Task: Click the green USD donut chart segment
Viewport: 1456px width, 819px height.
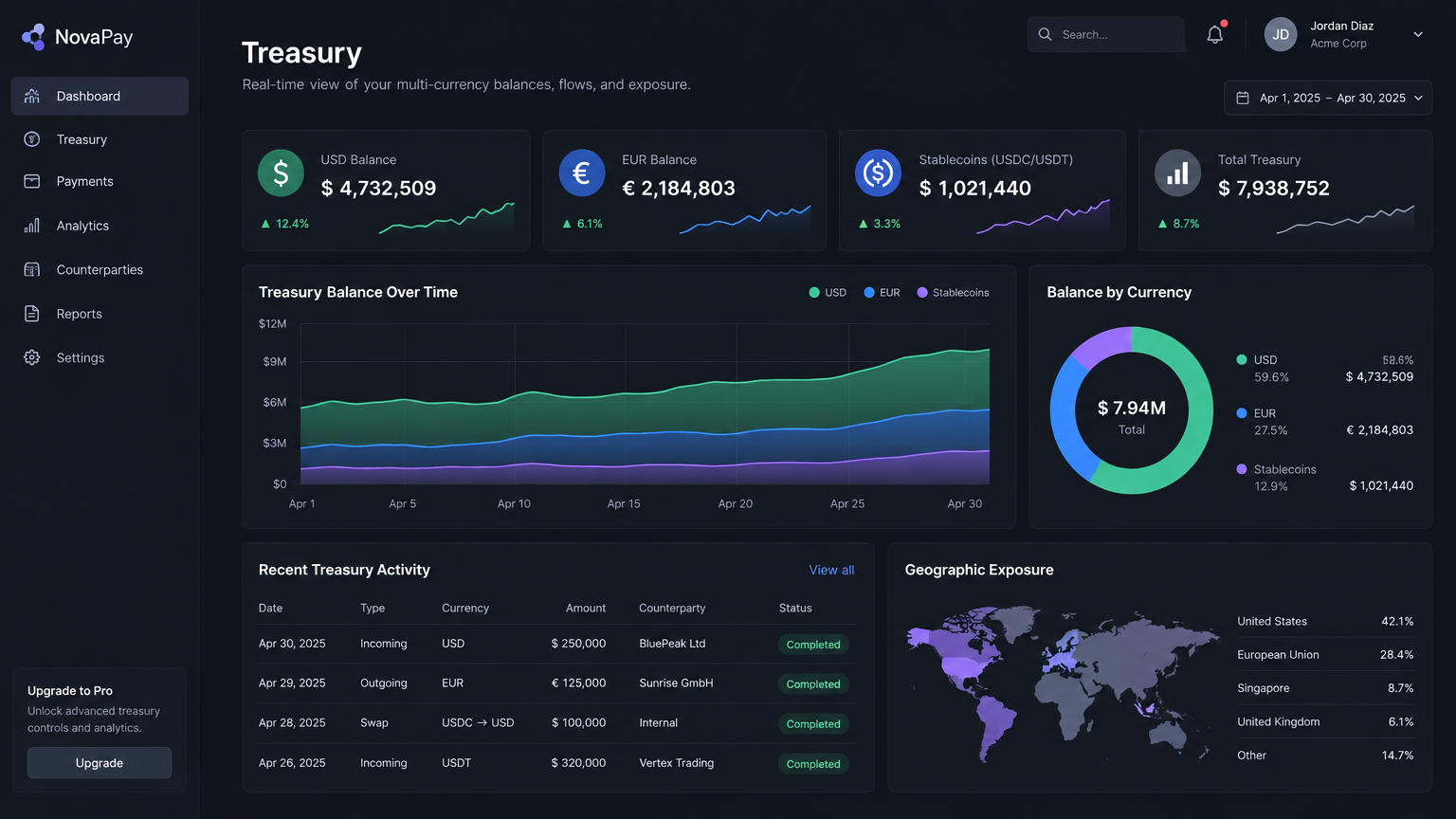Action: point(1198,417)
